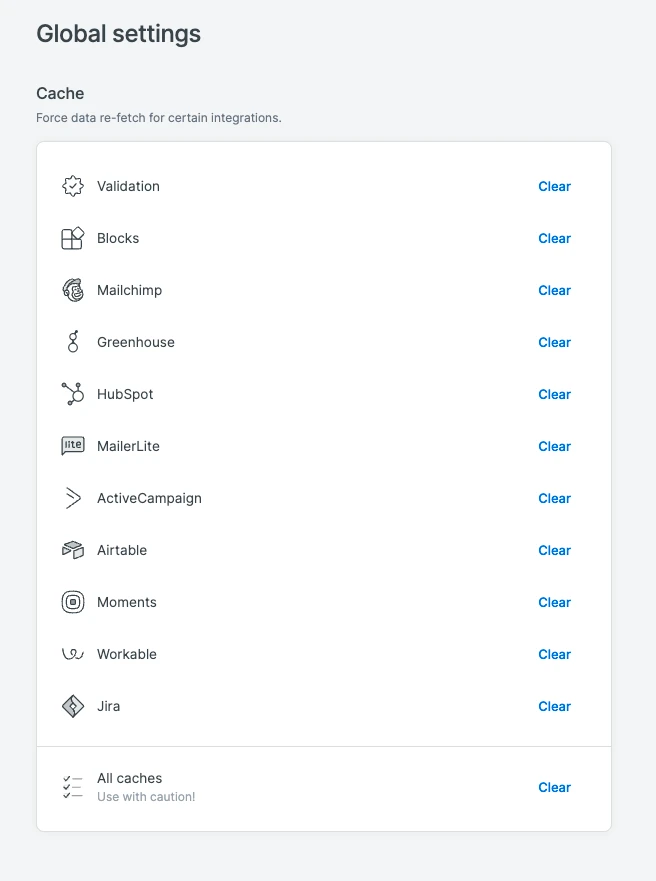This screenshot has width=656, height=881.
Task: Click the Airtable box icon
Action: click(73, 550)
